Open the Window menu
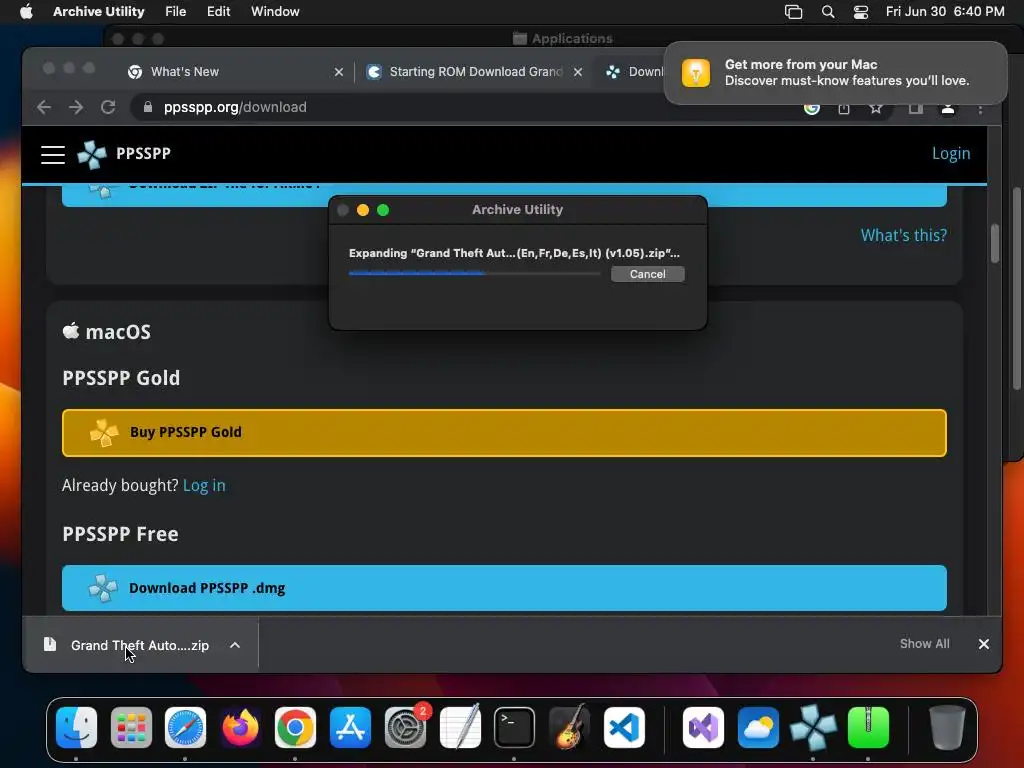1024x768 pixels. (x=275, y=11)
